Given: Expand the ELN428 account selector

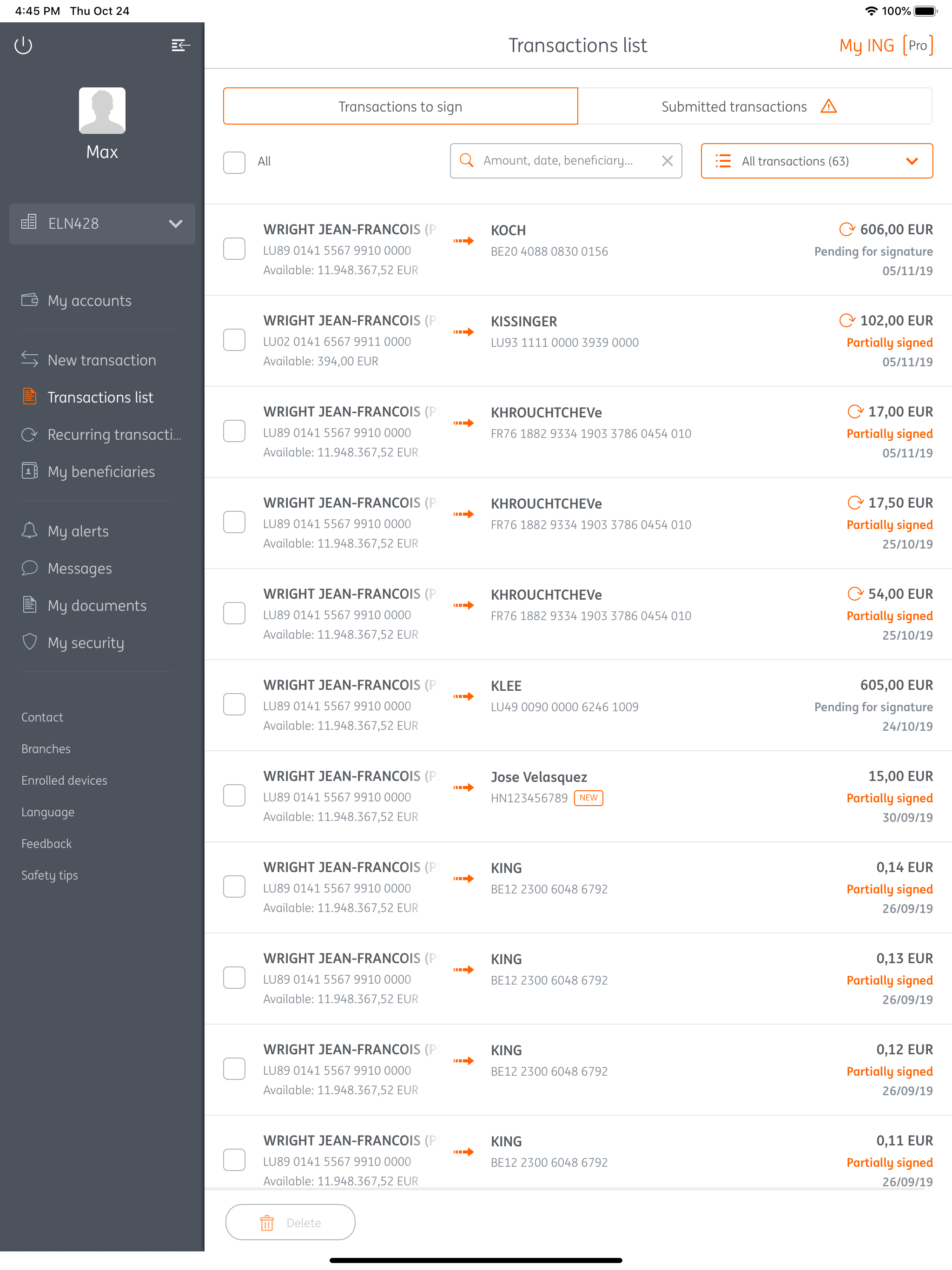Looking at the screenshot, I should (102, 223).
